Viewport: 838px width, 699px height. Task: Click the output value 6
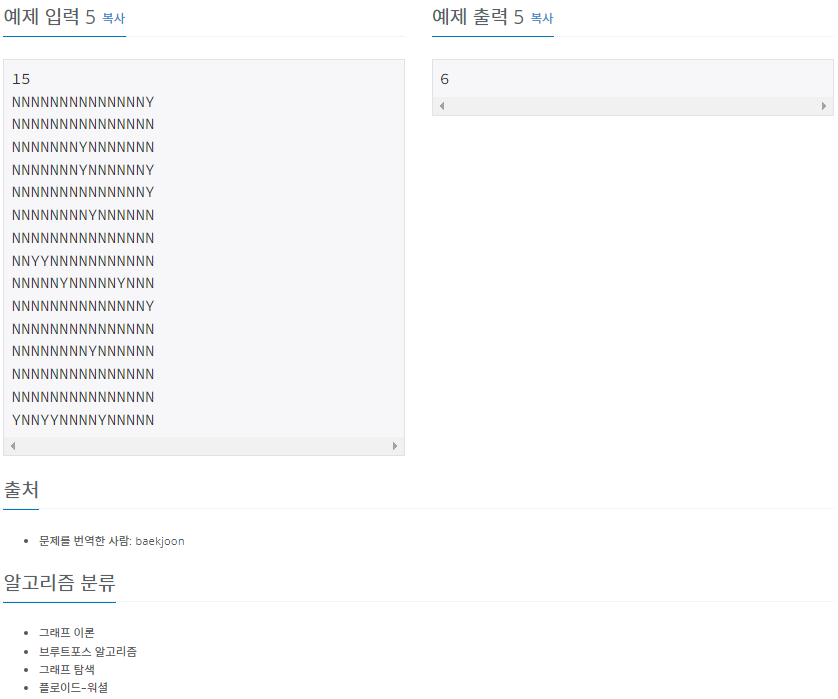pos(445,80)
